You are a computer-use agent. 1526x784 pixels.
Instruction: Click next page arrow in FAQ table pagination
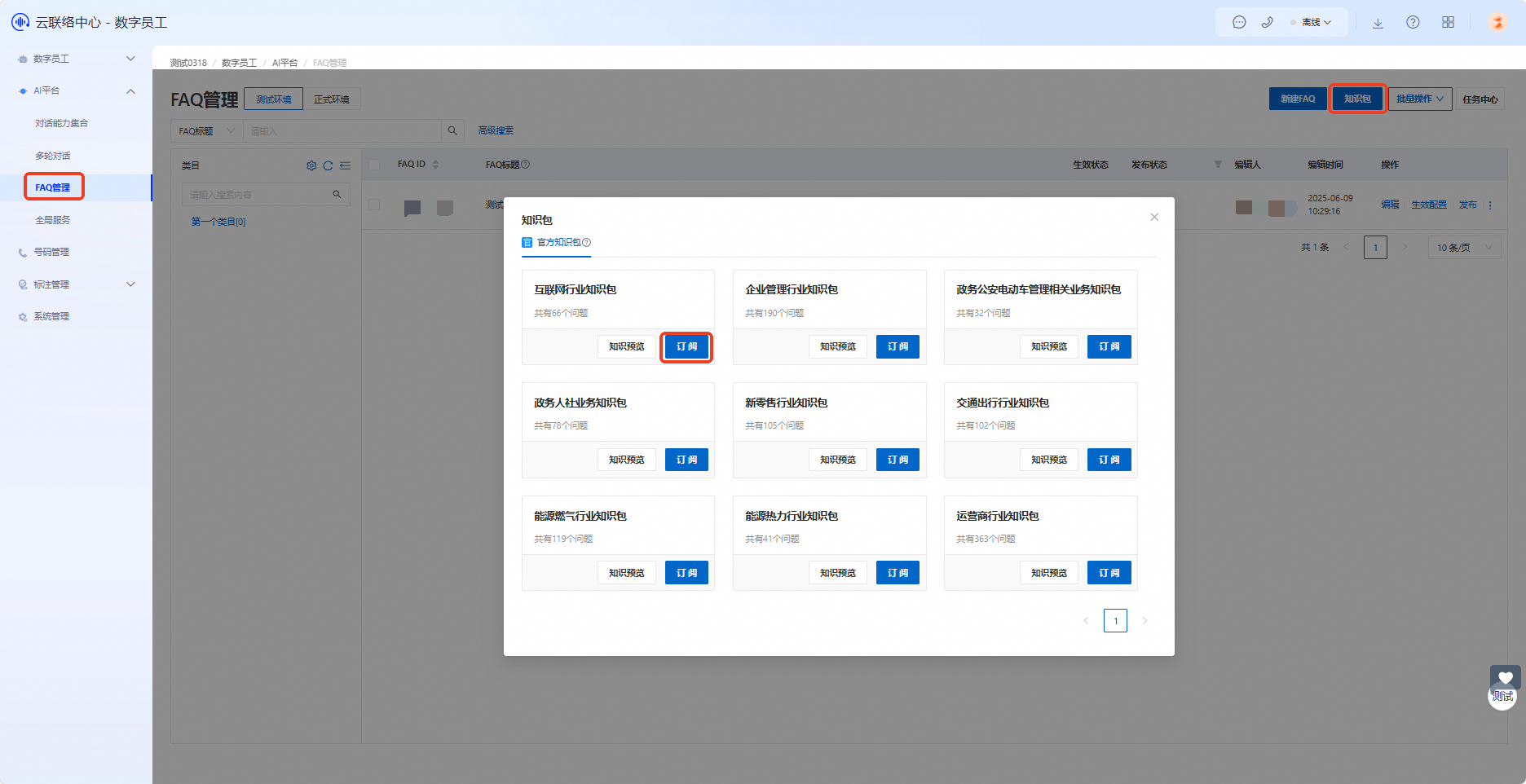tap(1405, 247)
